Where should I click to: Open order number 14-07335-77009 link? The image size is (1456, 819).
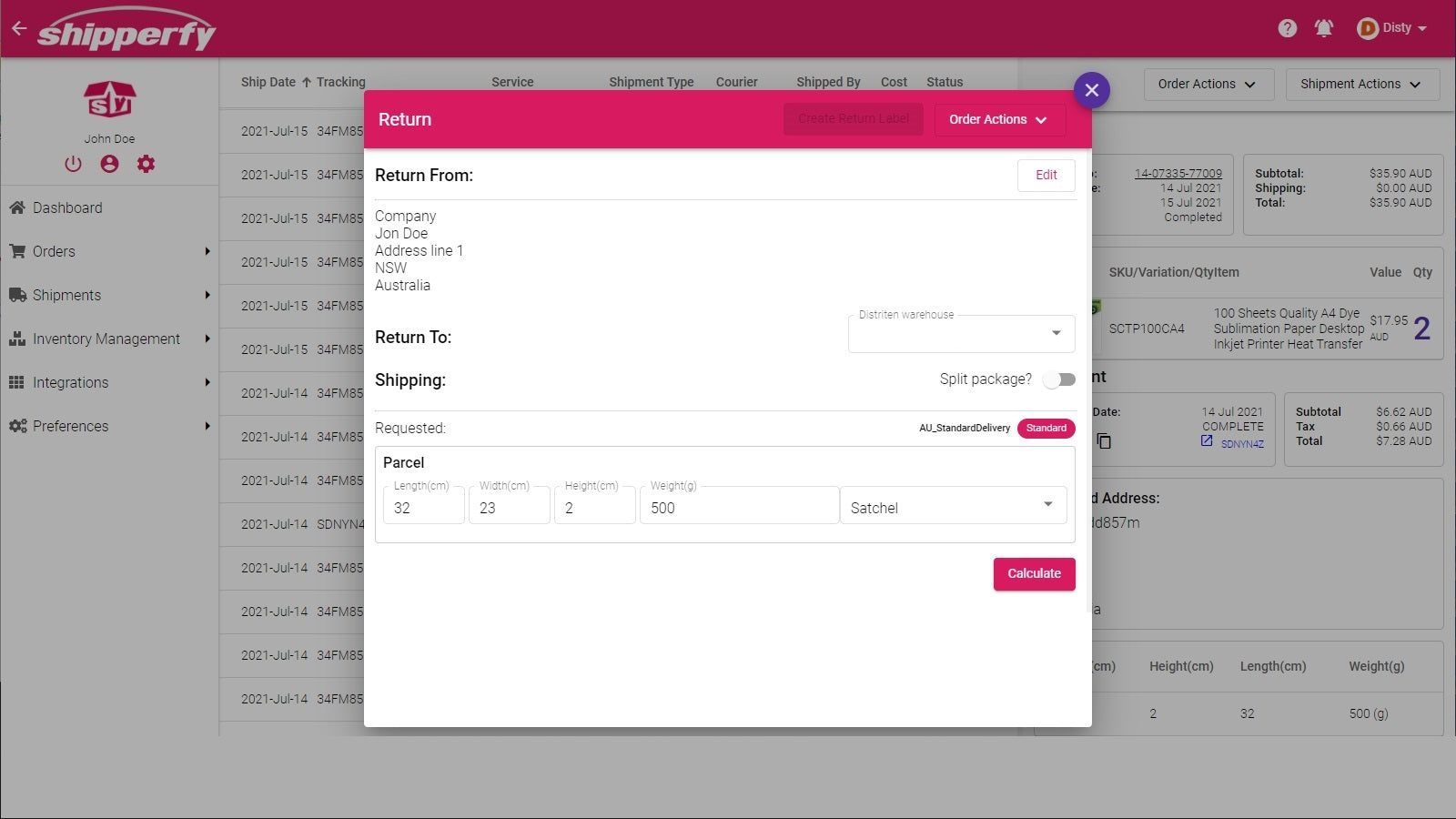pyautogui.click(x=1178, y=173)
